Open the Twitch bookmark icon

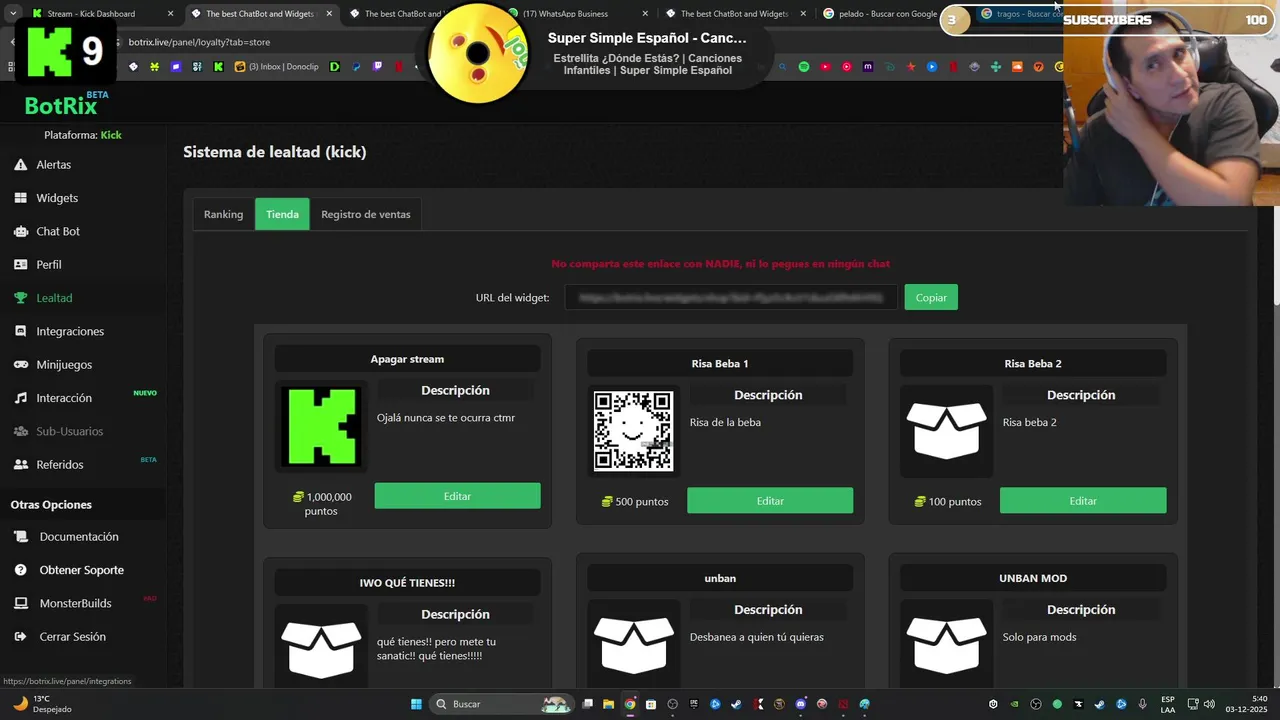377,67
